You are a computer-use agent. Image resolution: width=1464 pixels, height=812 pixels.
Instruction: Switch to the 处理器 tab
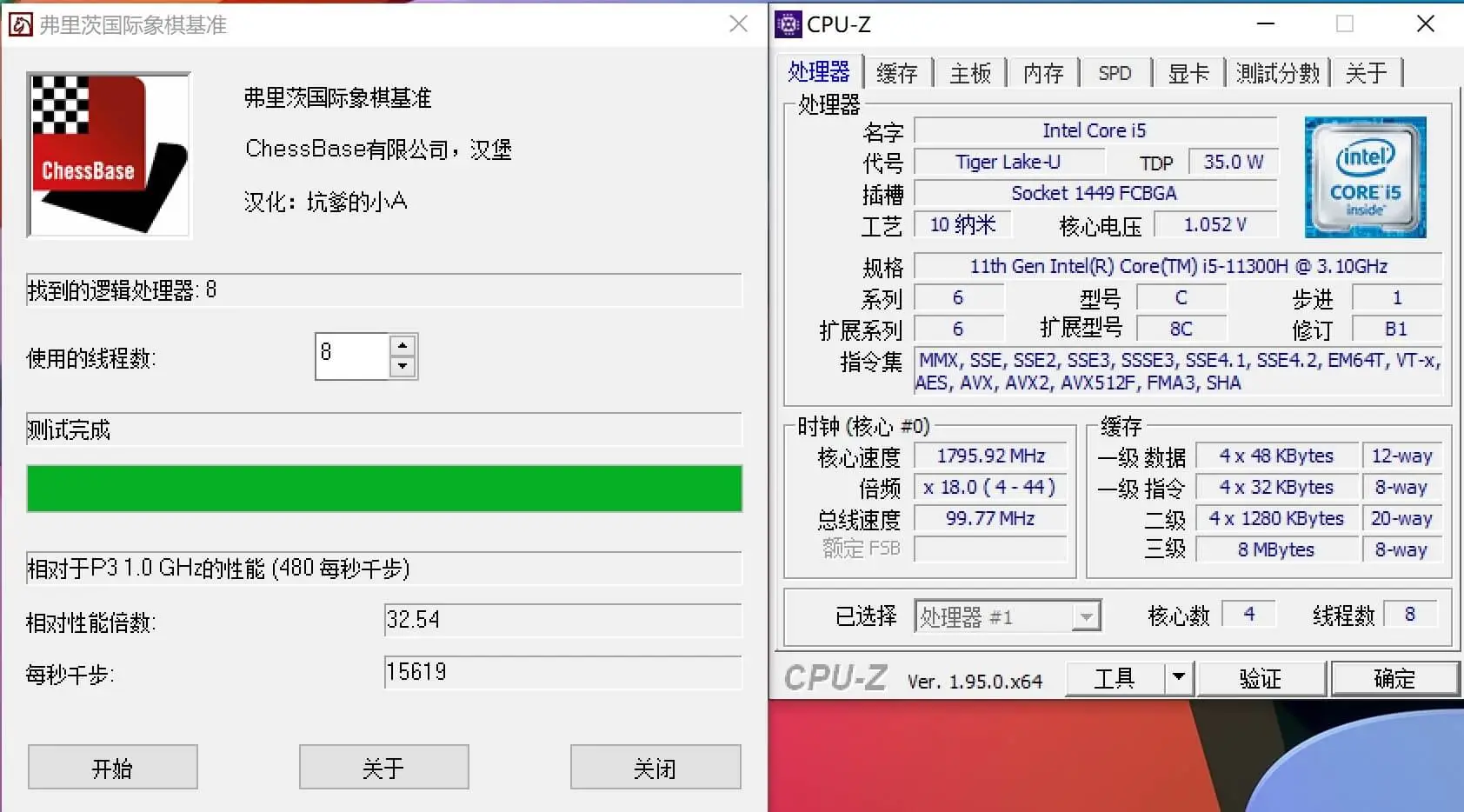coord(818,72)
